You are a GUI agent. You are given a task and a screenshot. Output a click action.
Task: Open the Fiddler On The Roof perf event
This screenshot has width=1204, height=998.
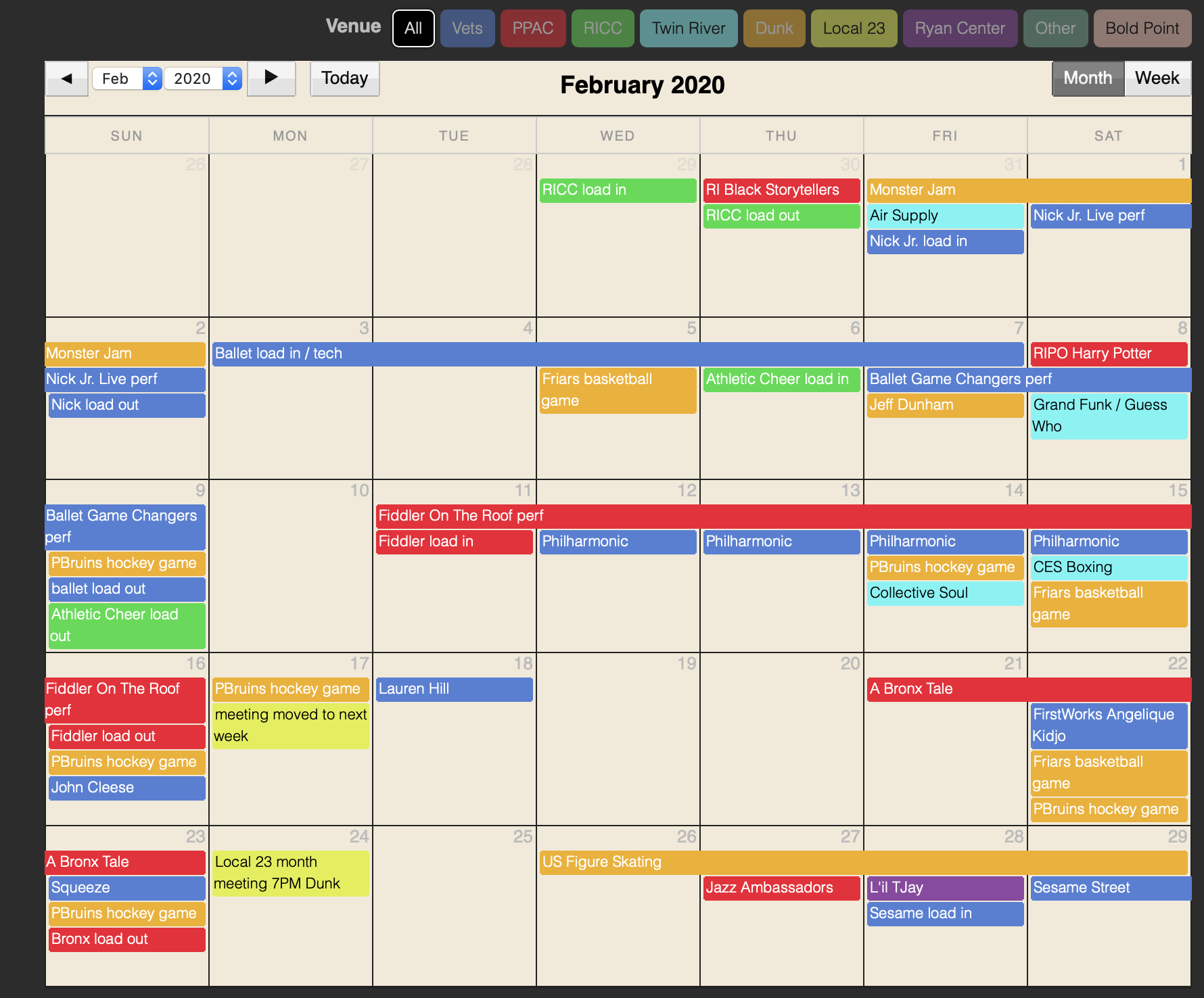[x=783, y=516]
